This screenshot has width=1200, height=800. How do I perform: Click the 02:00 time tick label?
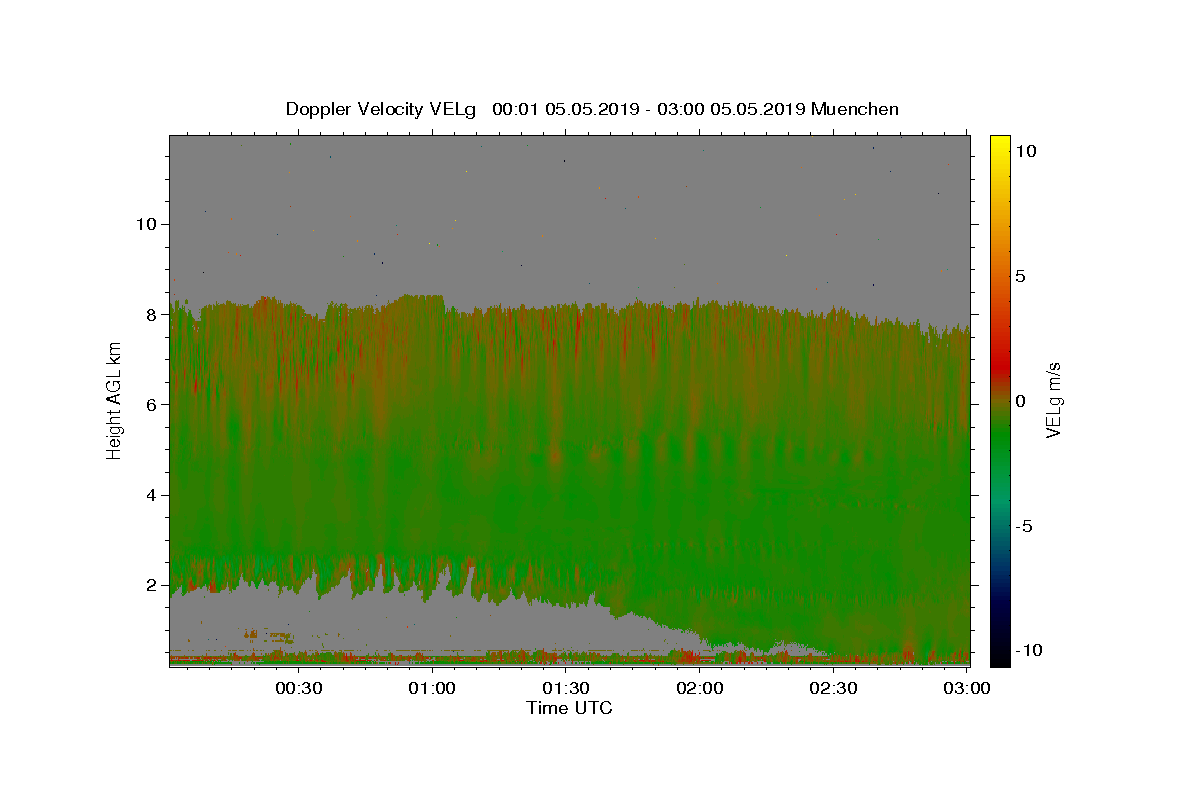coord(700,688)
